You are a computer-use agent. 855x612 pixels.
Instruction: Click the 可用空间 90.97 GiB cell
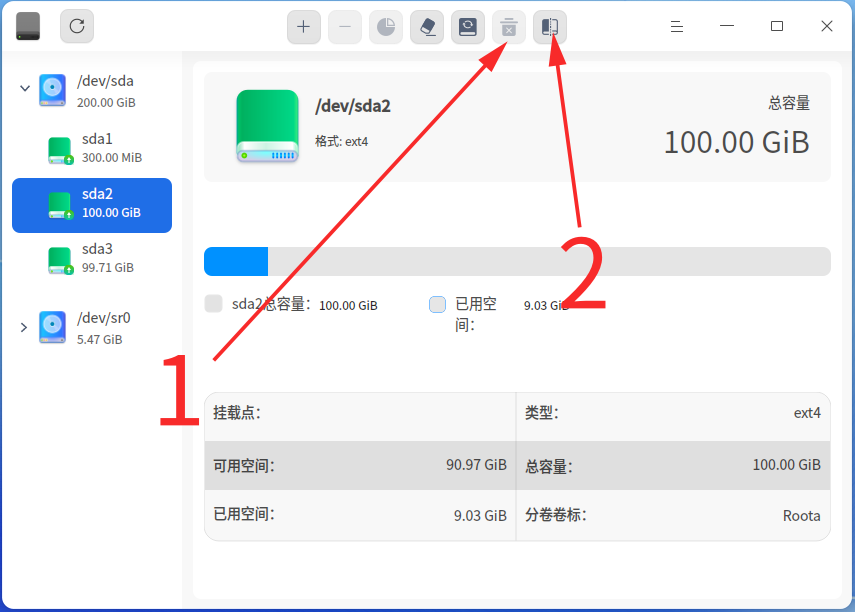360,465
